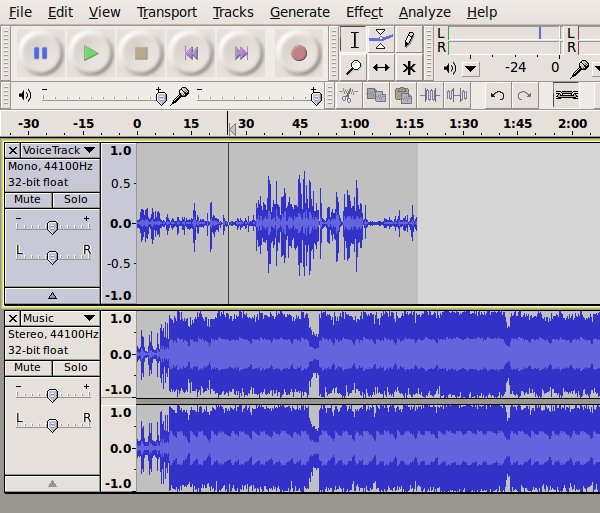The width and height of the screenshot is (600, 513).
Task: Select the Draw pencil tool
Action: [x=409, y=39]
